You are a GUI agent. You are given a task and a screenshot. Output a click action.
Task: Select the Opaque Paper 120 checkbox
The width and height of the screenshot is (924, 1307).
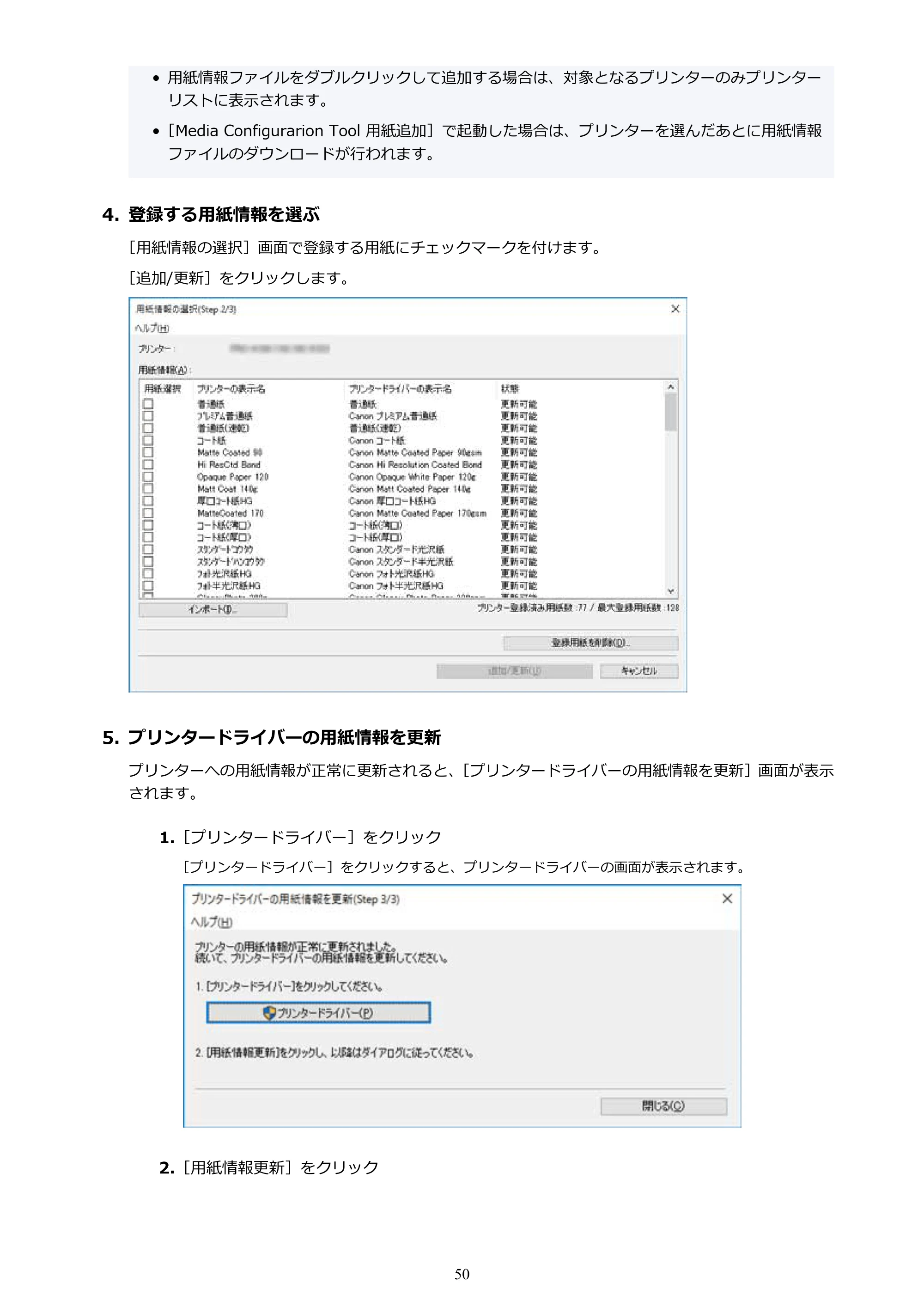tap(148, 477)
